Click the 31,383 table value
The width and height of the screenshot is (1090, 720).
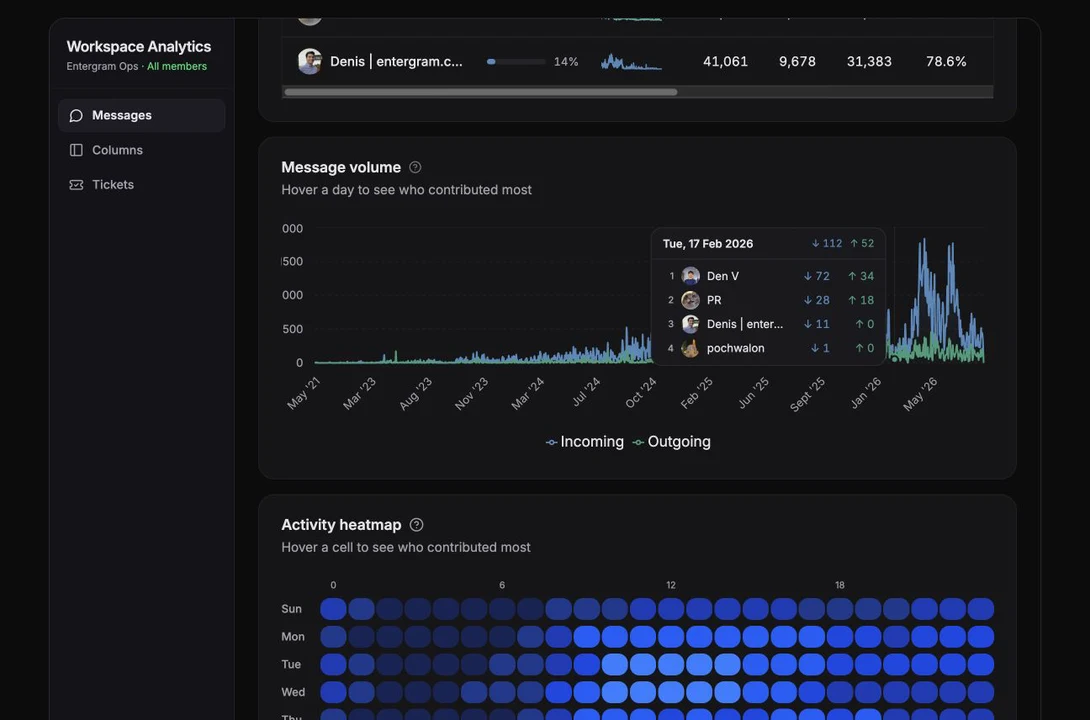pyautogui.click(x=869, y=61)
